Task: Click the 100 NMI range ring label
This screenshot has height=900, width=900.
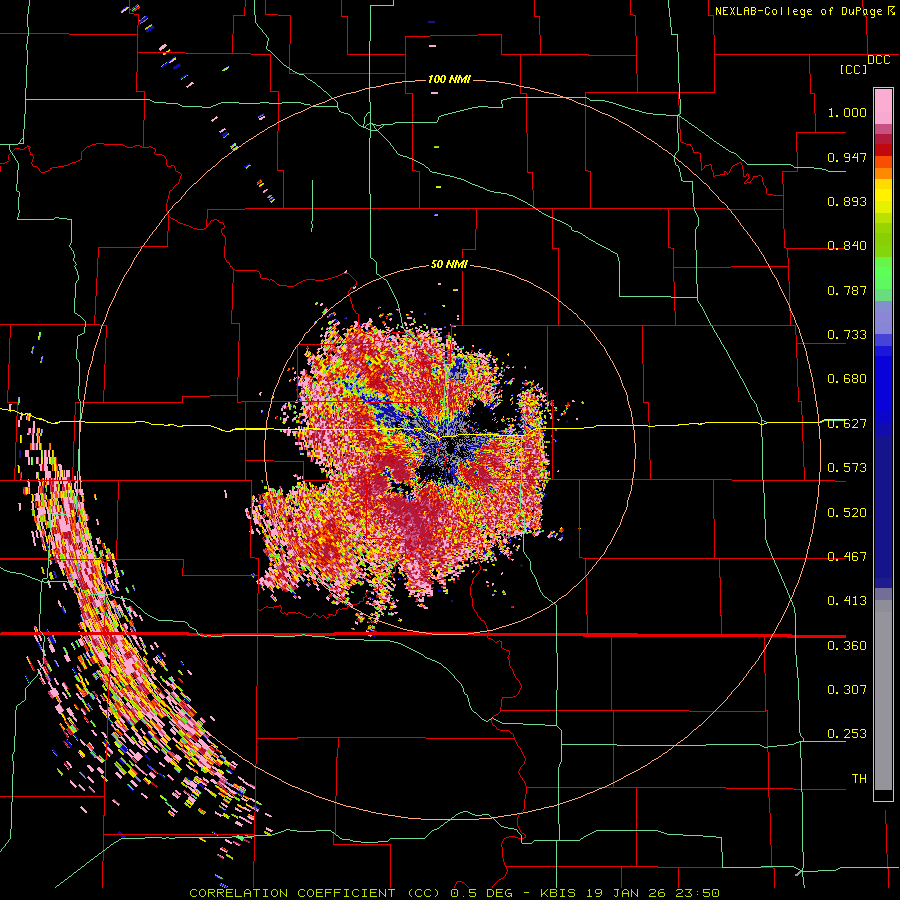Action: click(x=449, y=79)
